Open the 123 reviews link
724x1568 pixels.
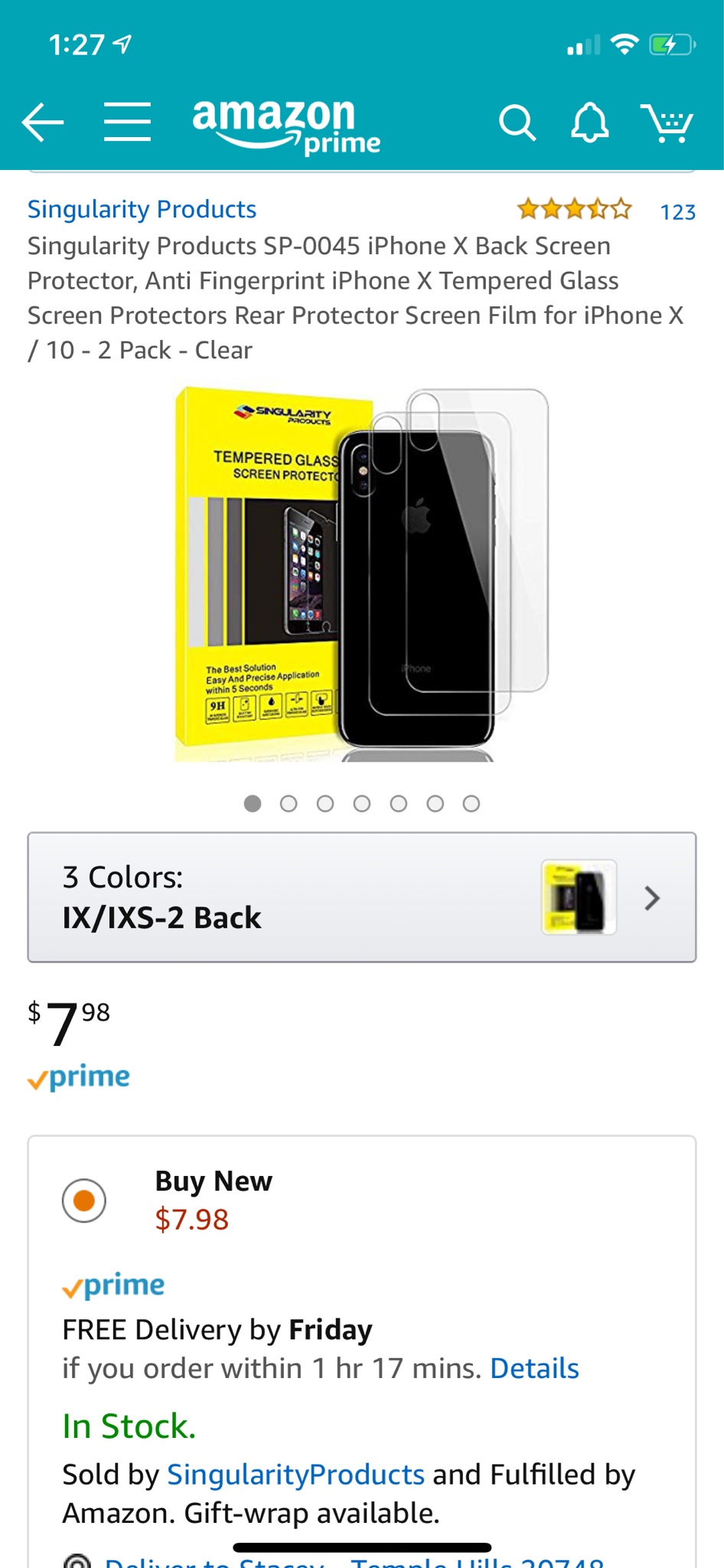click(x=678, y=212)
